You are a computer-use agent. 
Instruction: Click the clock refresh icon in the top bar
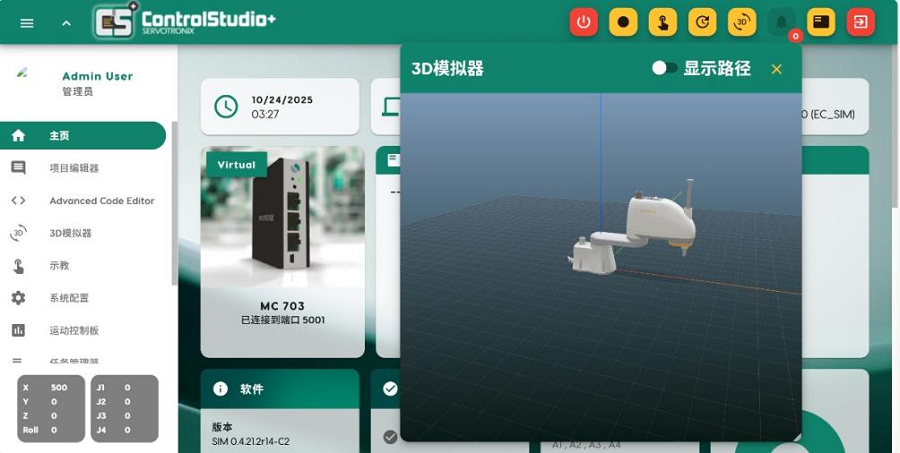pyautogui.click(x=702, y=22)
